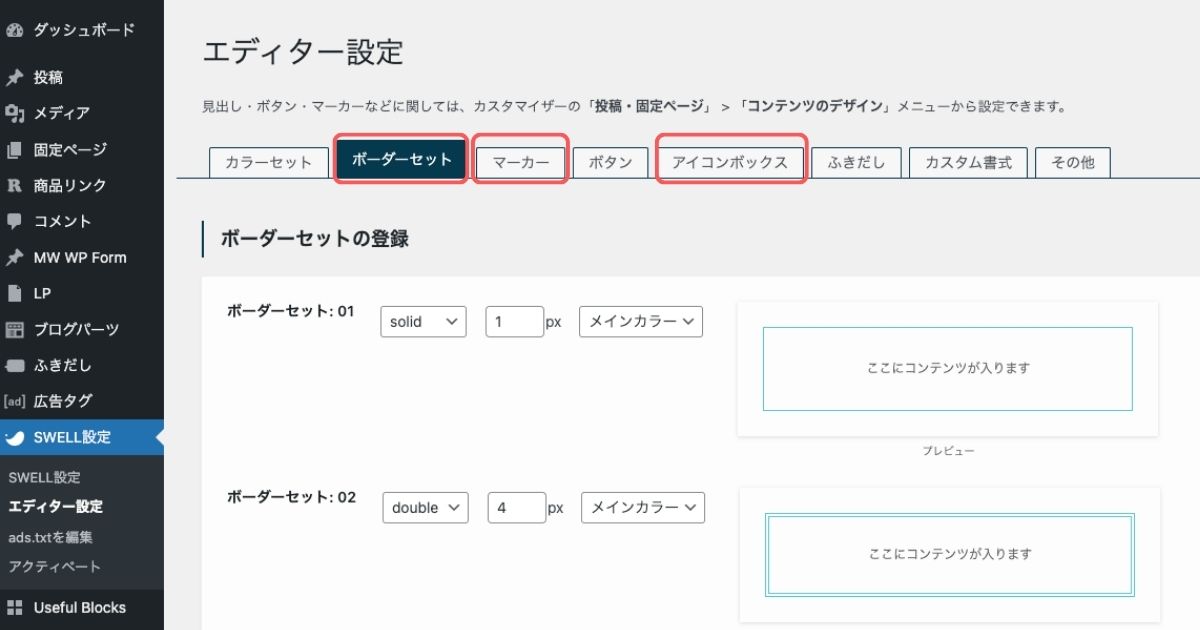Switch to the マーカー tab
The image size is (1200, 630).
tap(520, 161)
